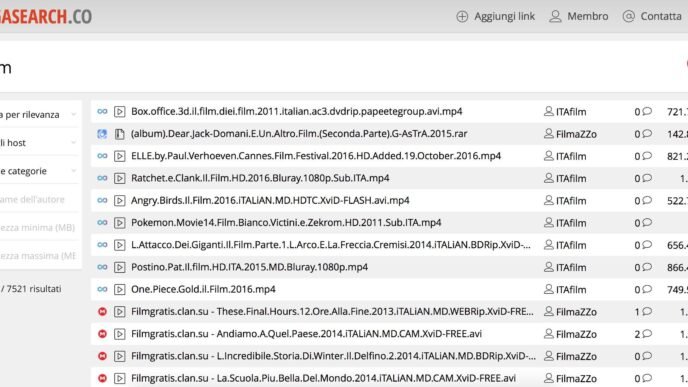Screen dimensions: 688x387
Task: Click the blue link icon for L.Attacco.Dei.Giganti row
Action: click(102, 245)
